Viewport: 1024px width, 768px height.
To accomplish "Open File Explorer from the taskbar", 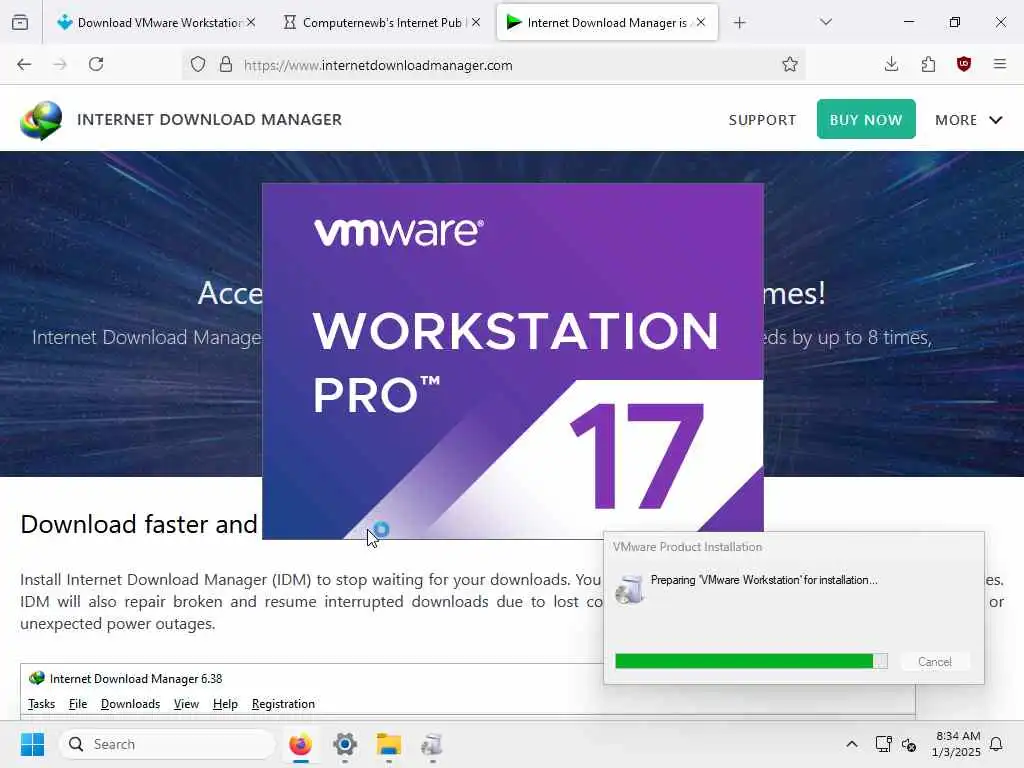I will 389,744.
